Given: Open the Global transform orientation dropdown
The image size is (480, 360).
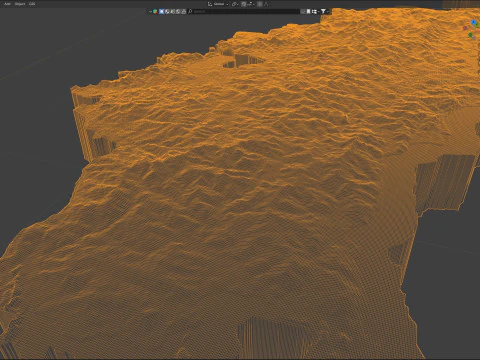Looking at the screenshot, I should pyautogui.click(x=218, y=4).
